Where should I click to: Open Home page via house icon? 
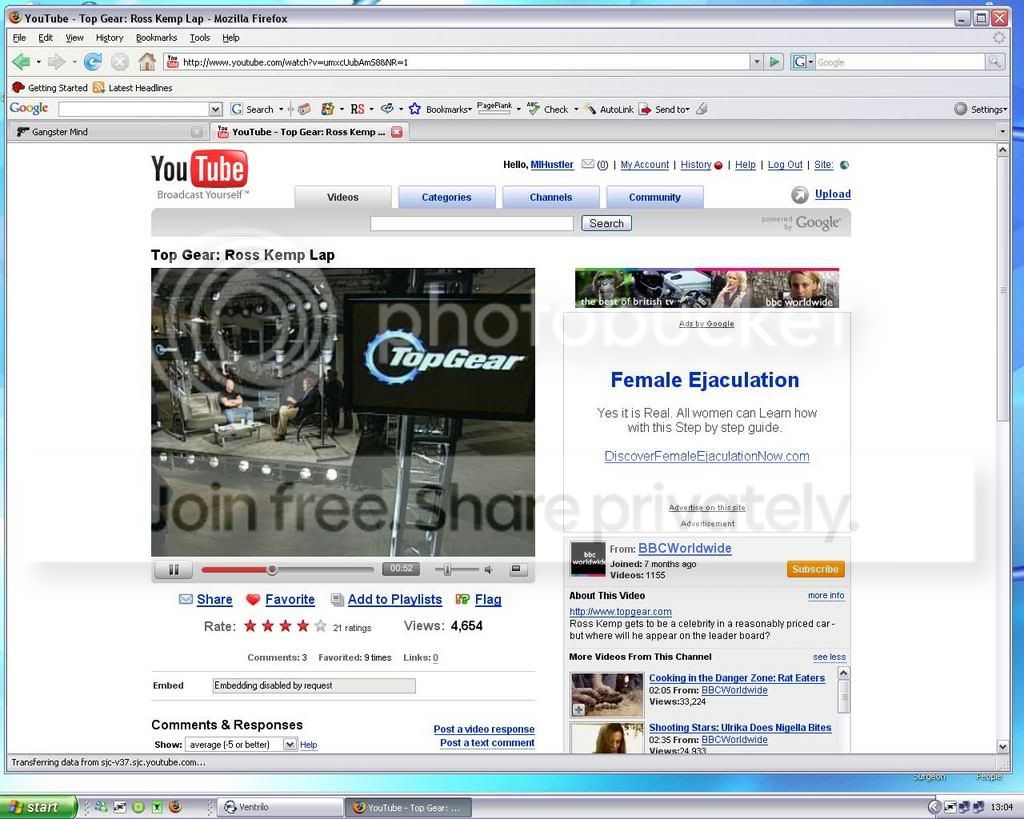pos(147,62)
